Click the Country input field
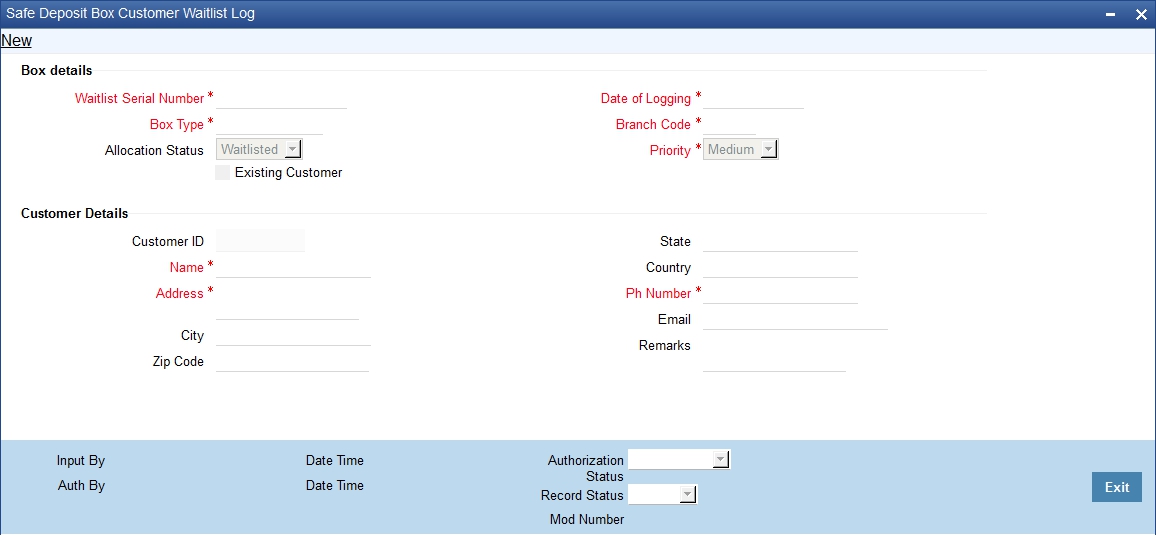Image resolution: width=1156 pixels, height=541 pixels. pos(780,267)
